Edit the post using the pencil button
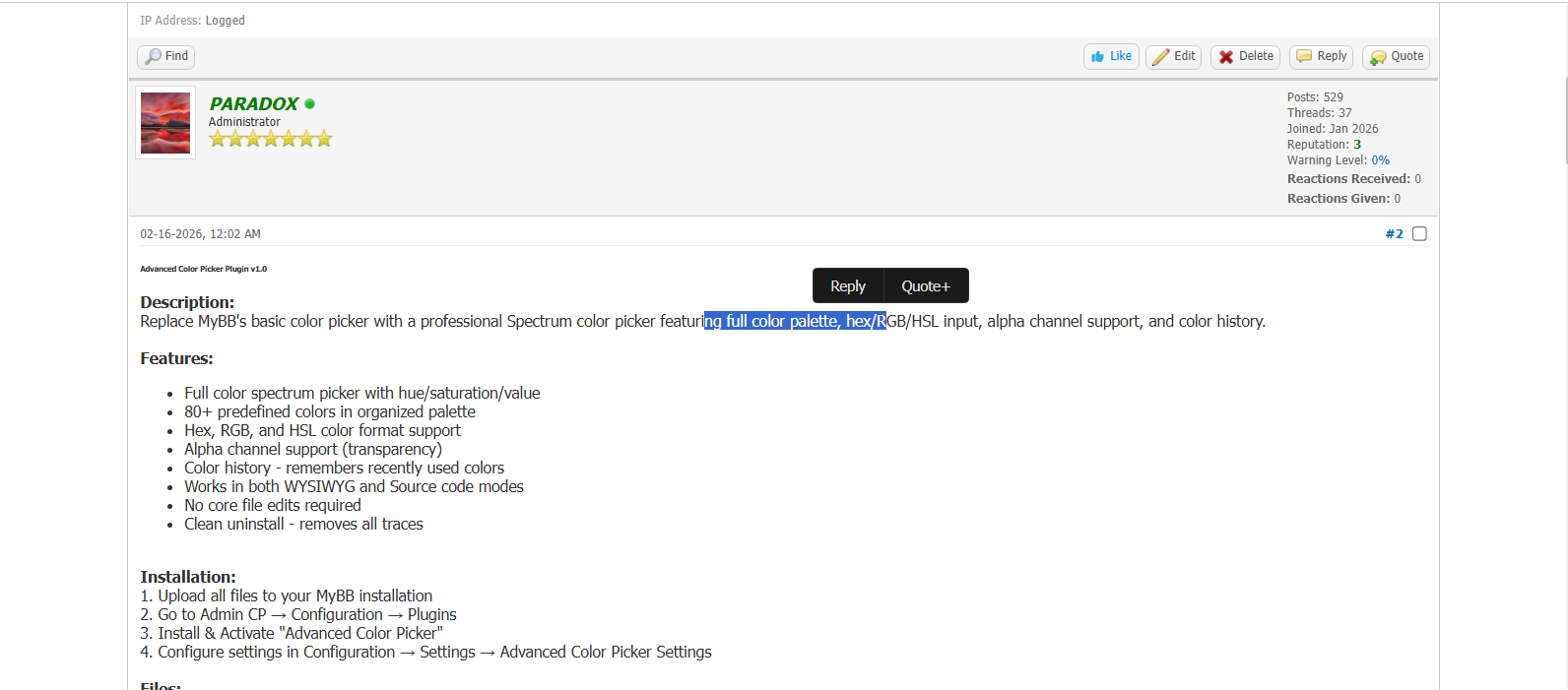The height and width of the screenshot is (690, 1568). (1173, 57)
